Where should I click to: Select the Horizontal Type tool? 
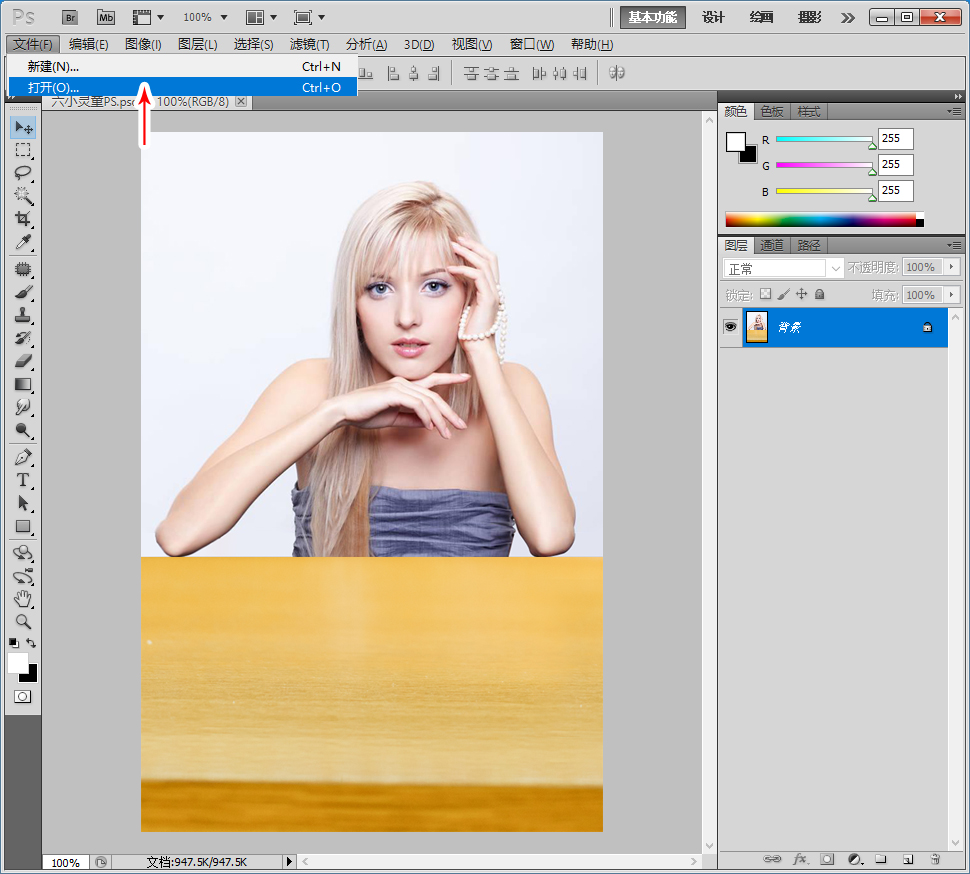point(24,481)
